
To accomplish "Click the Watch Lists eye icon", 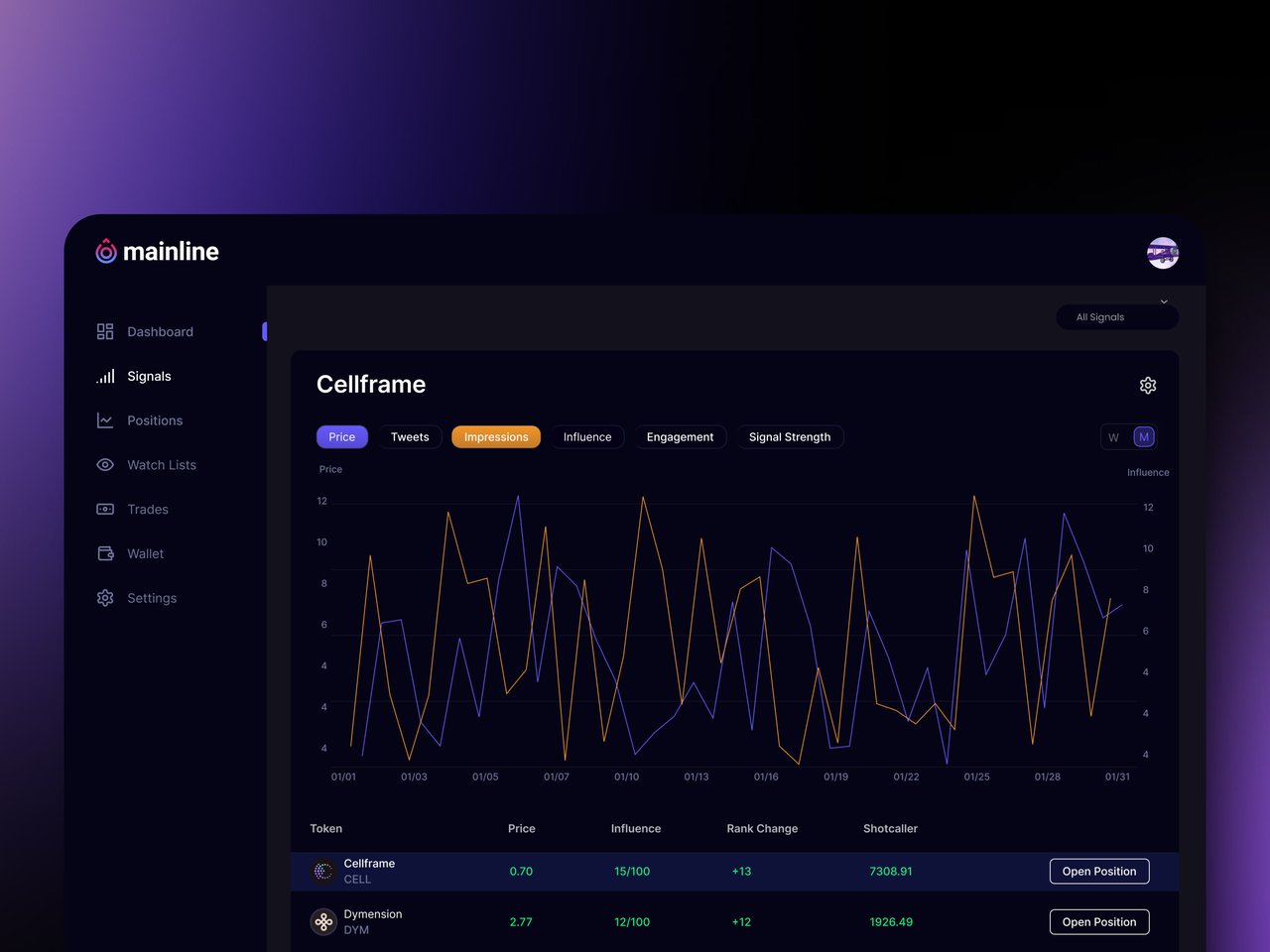I will (105, 465).
